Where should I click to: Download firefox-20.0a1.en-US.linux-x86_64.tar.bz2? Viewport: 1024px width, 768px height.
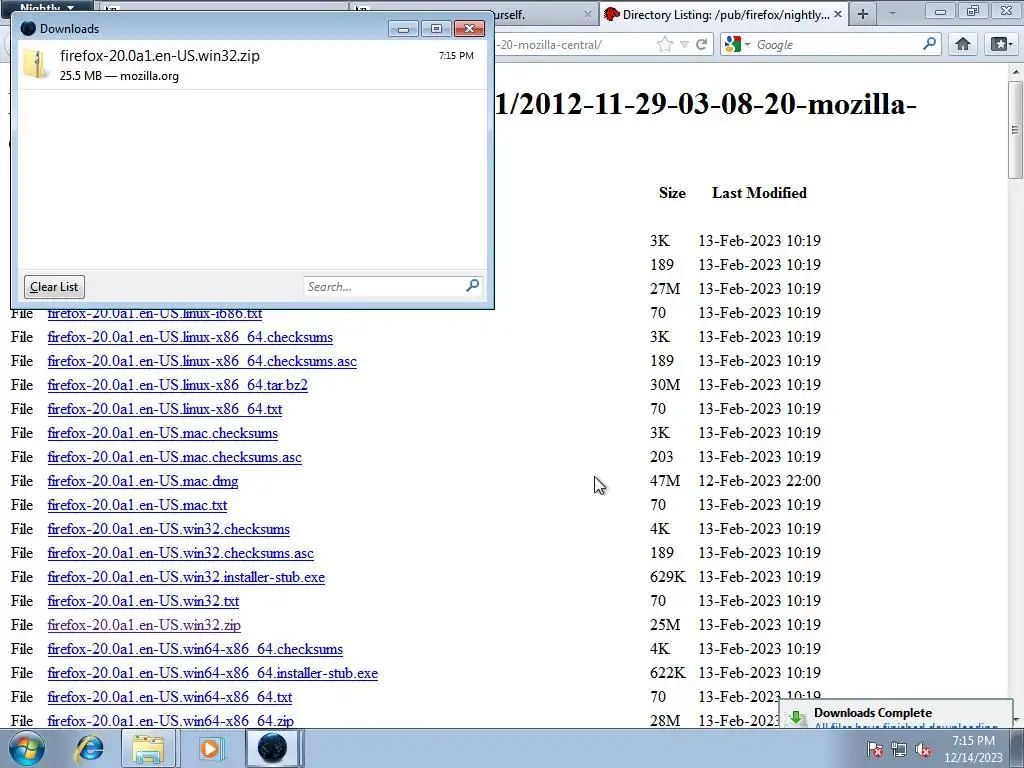[178, 385]
